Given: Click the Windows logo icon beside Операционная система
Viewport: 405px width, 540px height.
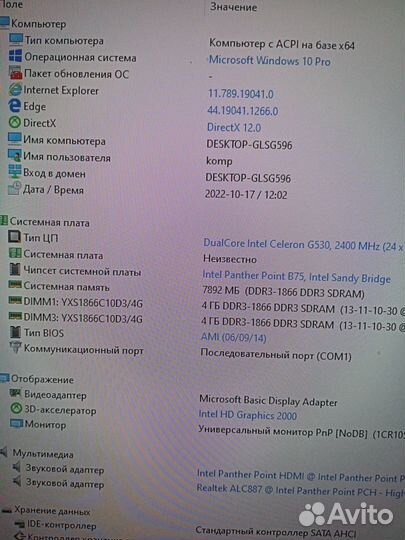Looking at the screenshot, I should coord(15,56).
